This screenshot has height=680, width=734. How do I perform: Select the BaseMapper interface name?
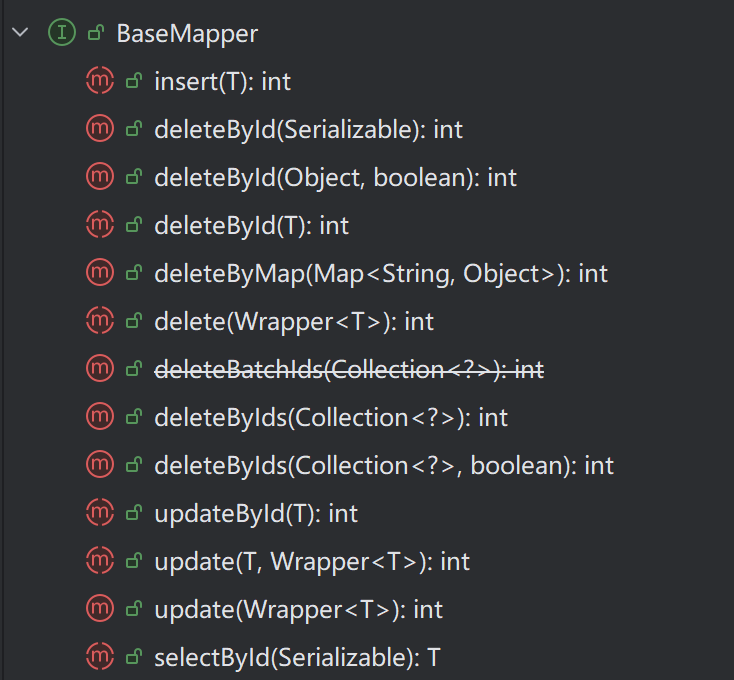187,33
